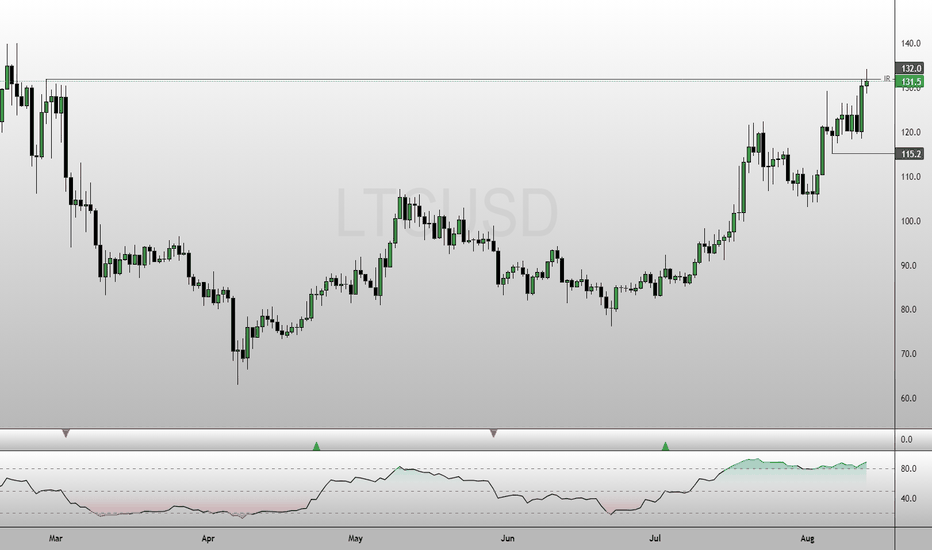
Task: Click the 40.0 value on the oscillator scale
Action: pos(909,498)
